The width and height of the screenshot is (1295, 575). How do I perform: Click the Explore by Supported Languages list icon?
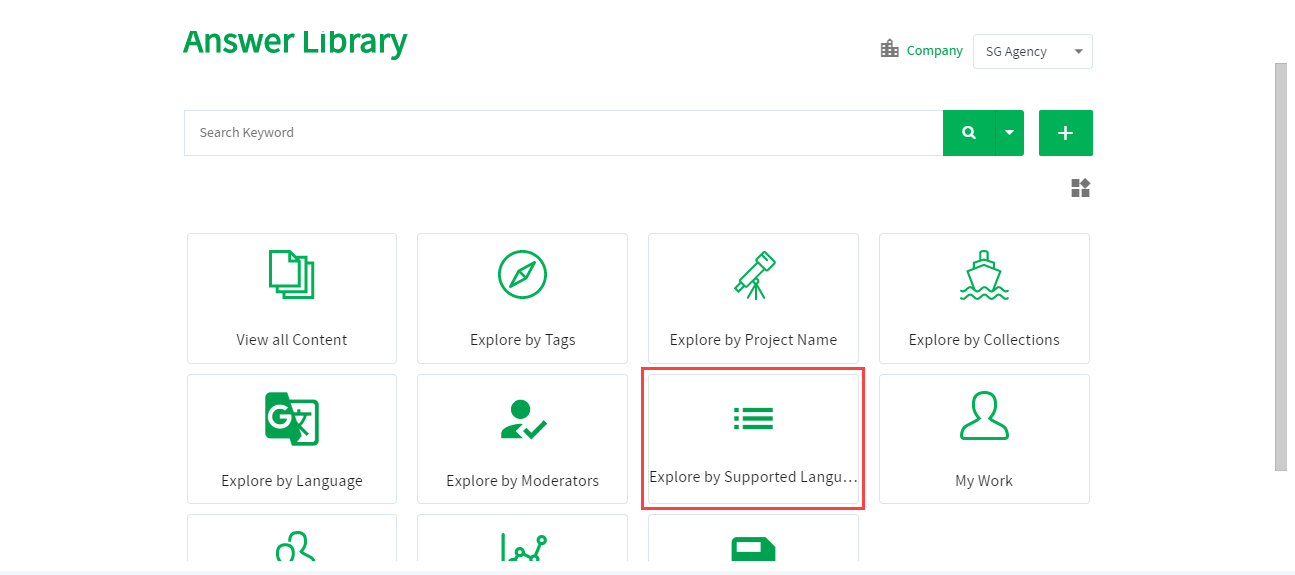(x=753, y=418)
